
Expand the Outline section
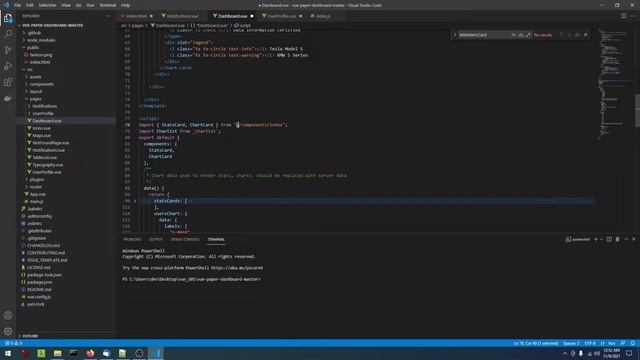[30, 336]
